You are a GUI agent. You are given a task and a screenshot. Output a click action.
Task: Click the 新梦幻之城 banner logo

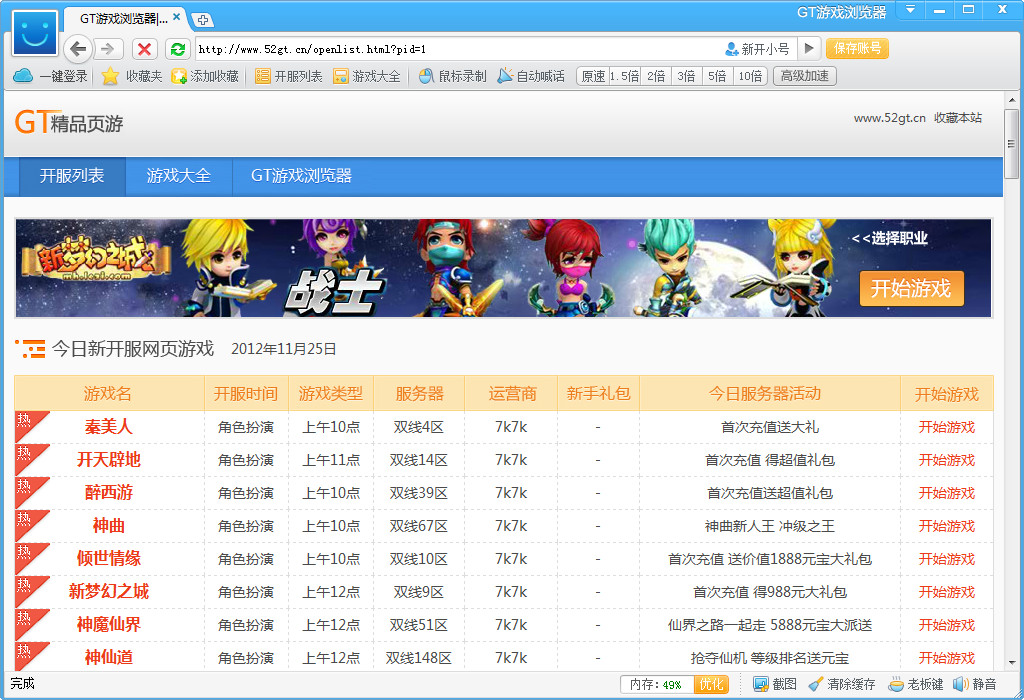pos(95,259)
